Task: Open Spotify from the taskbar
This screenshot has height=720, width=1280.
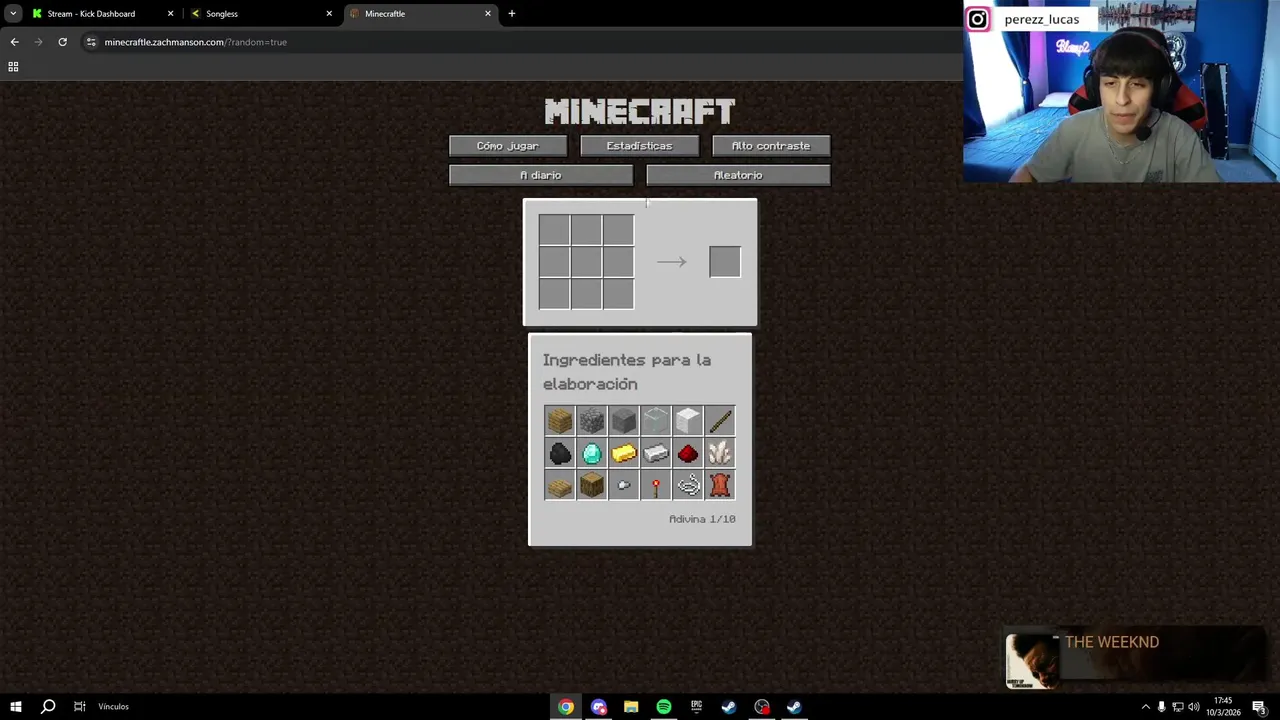Action: click(x=664, y=706)
